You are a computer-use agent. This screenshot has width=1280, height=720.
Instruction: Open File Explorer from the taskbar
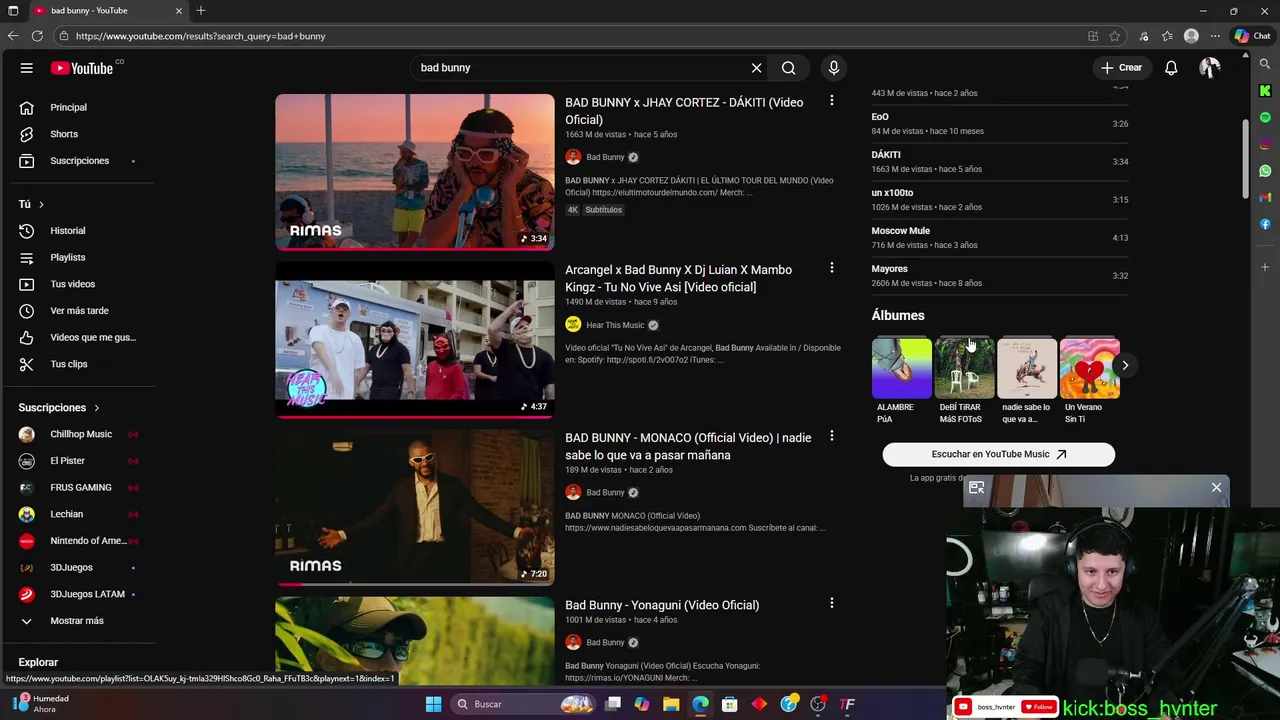click(671, 704)
